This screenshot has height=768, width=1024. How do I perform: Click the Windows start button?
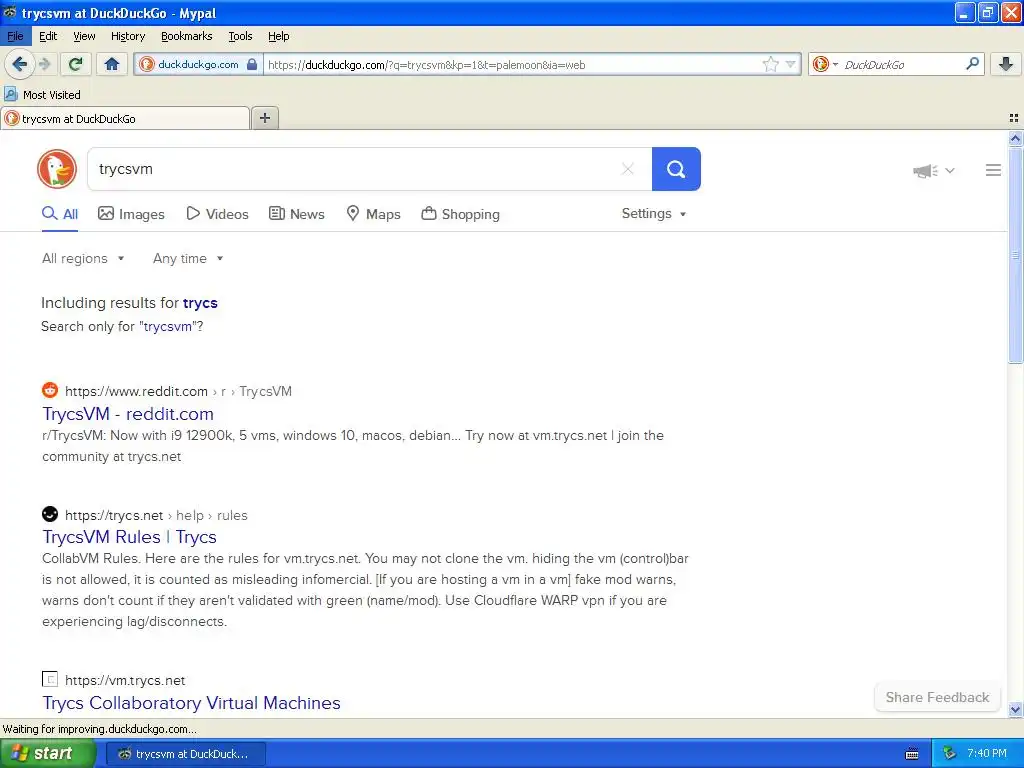tap(48, 754)
